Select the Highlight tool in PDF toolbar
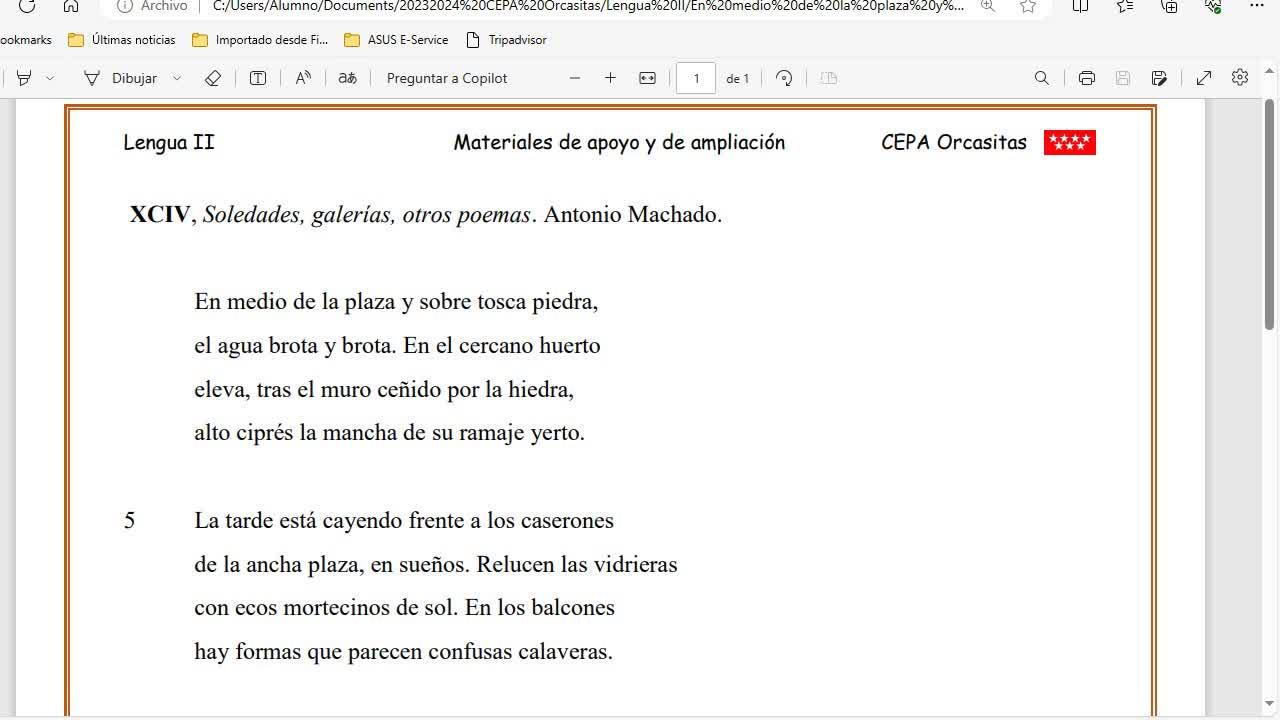 tap(24, 78)
